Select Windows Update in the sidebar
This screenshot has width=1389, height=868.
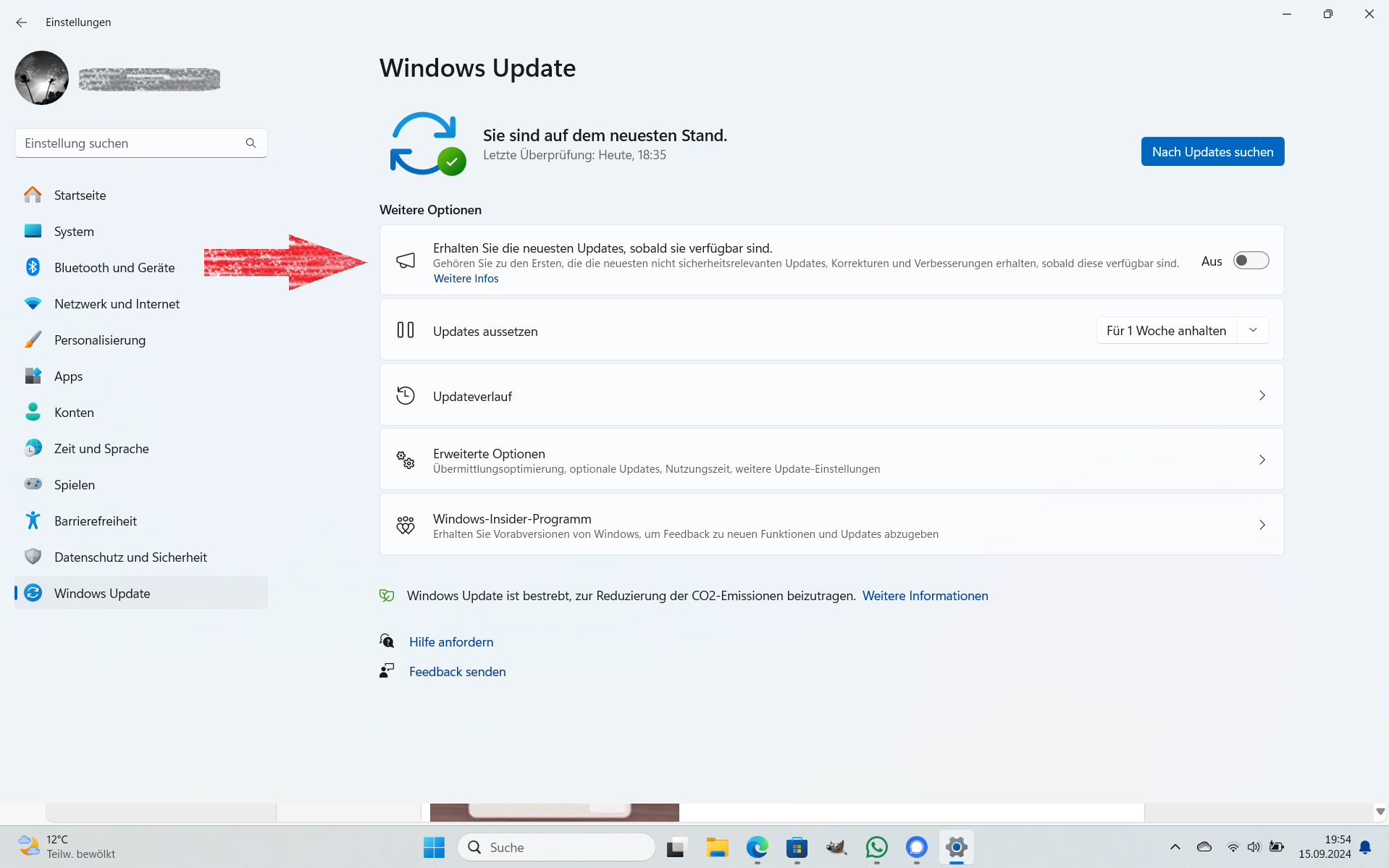pos(102,593)
